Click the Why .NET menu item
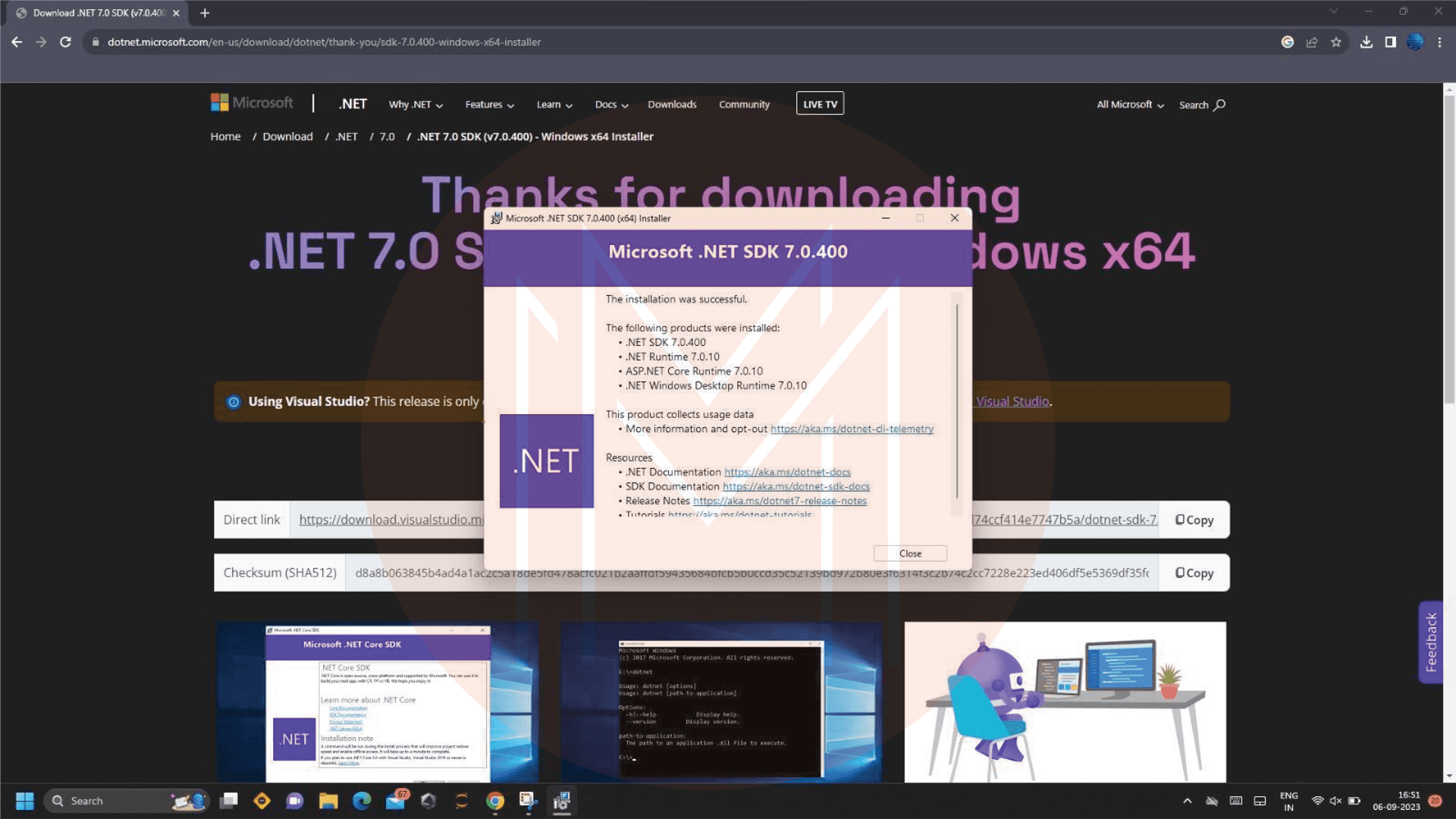This screenshot has height=819, width=1456. click(x=414, y=104)
